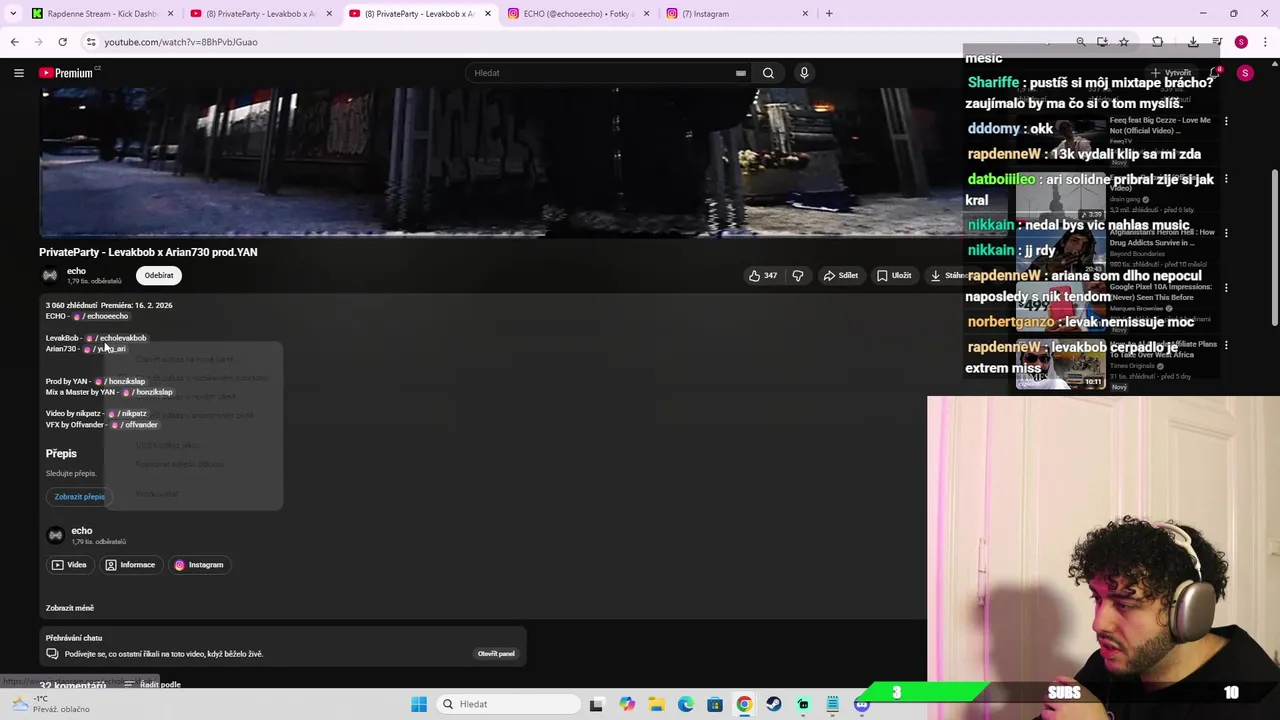1280x720 pixels.
Task: Open Feeq feat Big Cezze Love Me Not video
Action: 1159,125
